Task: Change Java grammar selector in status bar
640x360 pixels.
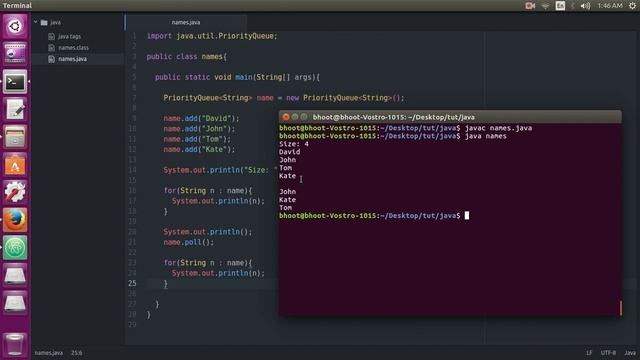Action: tap(630, 353)
